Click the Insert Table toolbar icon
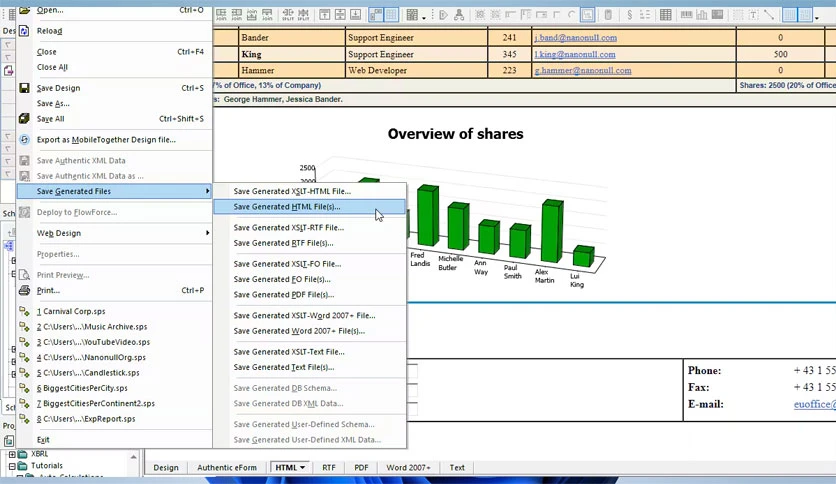836x484 pixels. [x=666, y=15]
